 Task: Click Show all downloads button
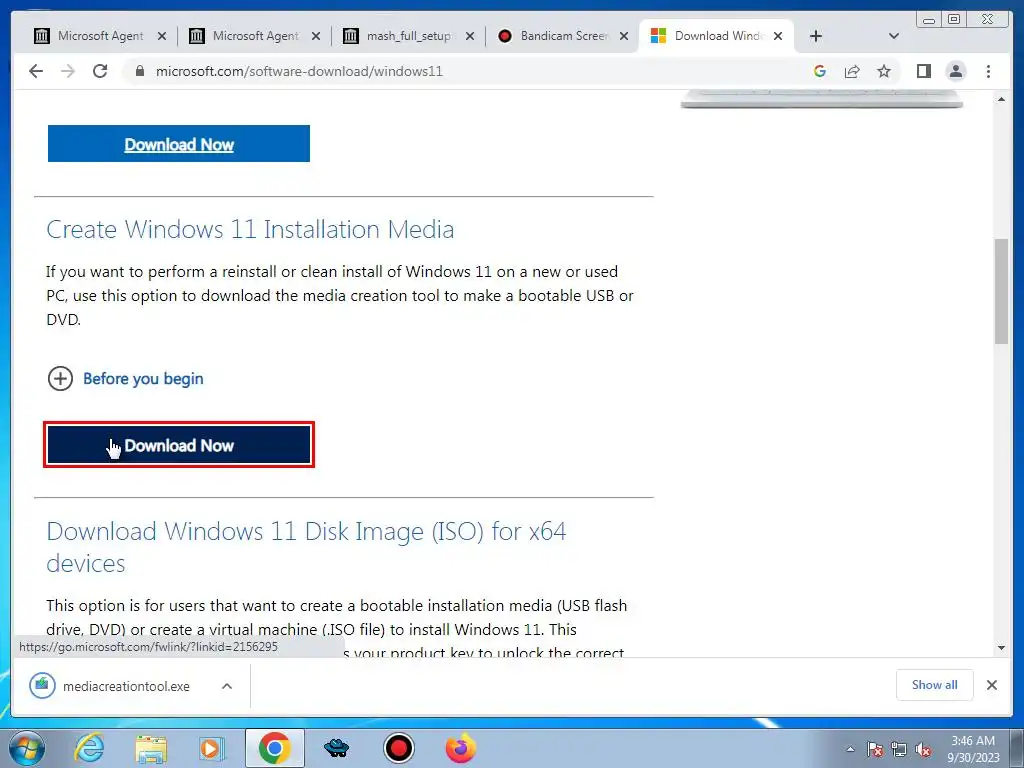point(935,684)
